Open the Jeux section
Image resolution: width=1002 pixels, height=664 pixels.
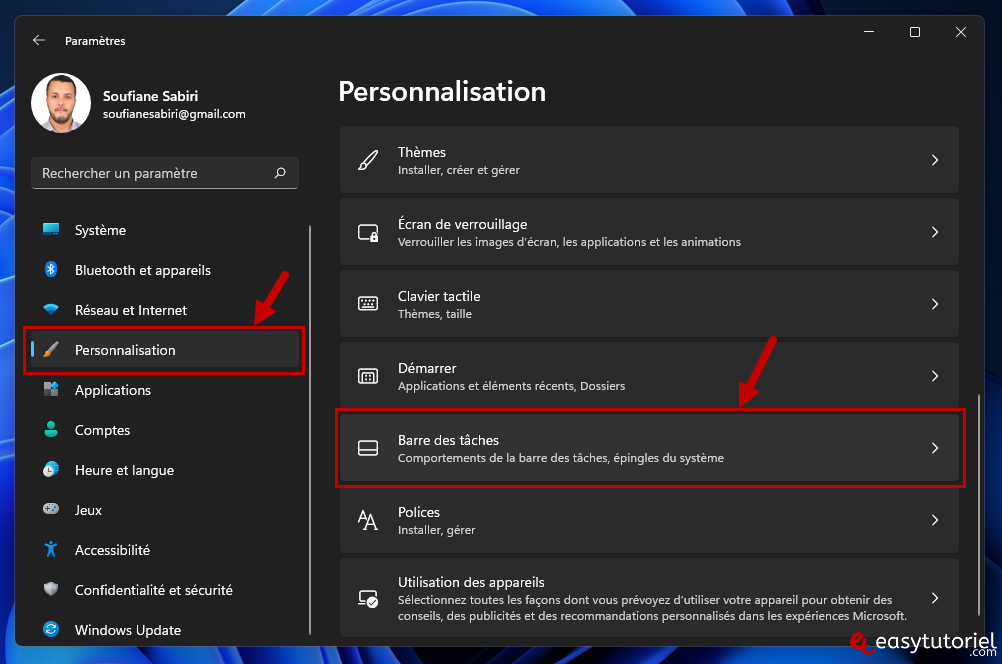tap(165, 510)
